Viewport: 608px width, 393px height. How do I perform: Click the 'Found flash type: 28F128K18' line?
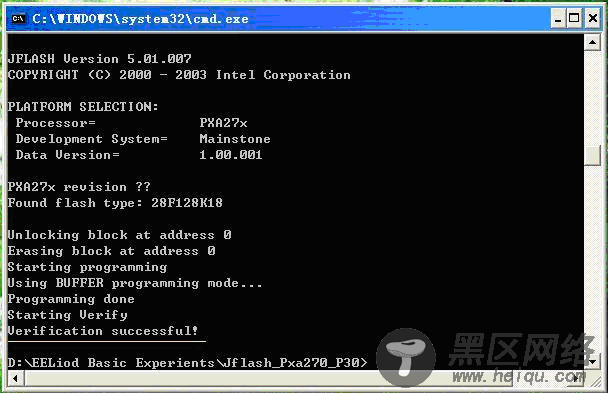(x=115, y=203)
